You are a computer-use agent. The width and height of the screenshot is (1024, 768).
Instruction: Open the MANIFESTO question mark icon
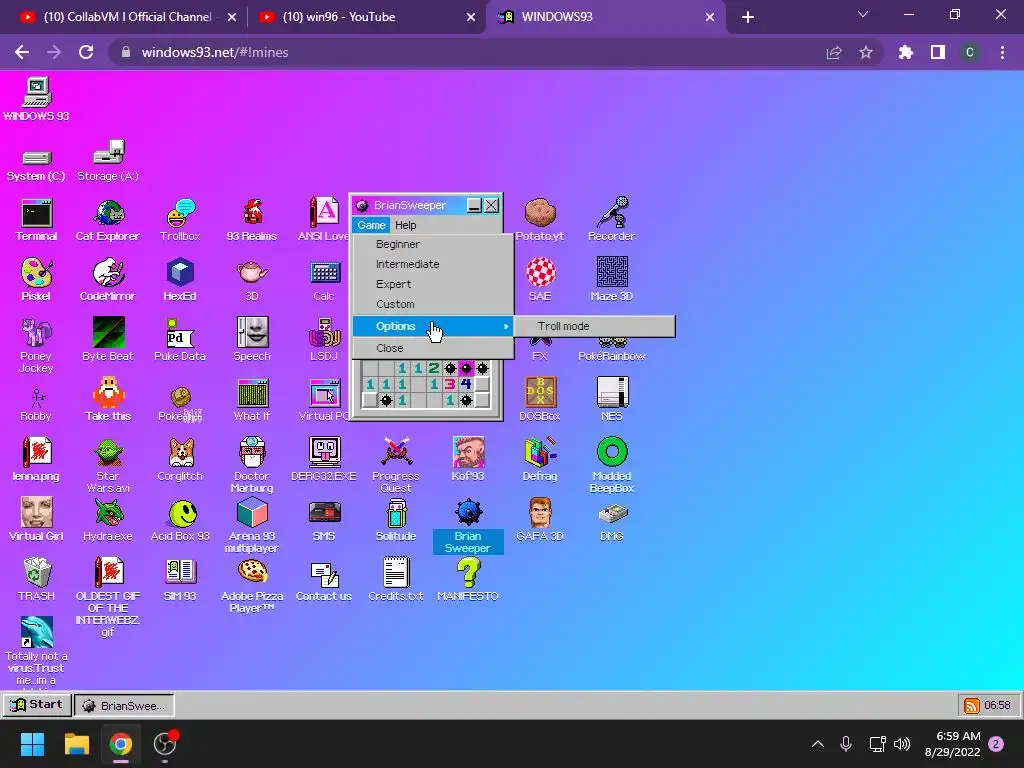point(468,580)
